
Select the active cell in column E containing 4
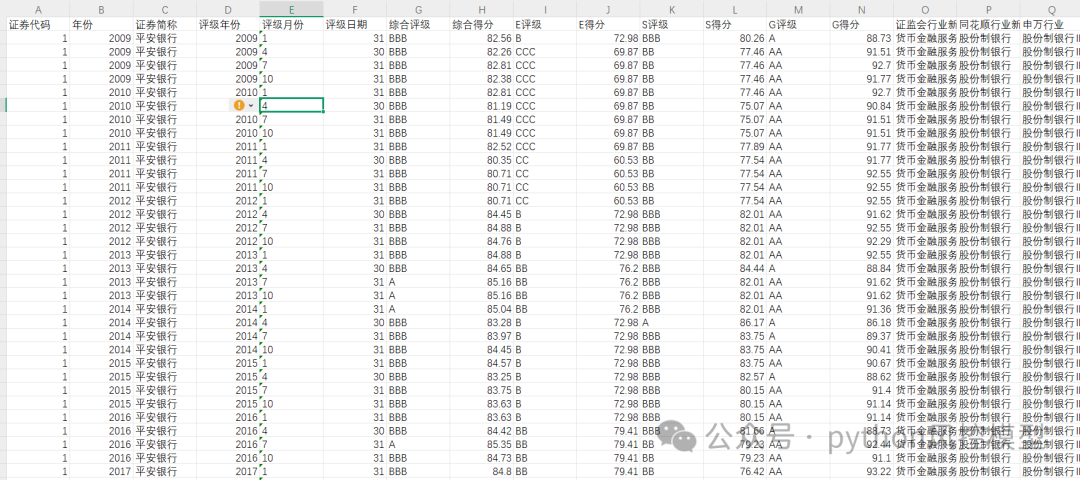(292, 105)
